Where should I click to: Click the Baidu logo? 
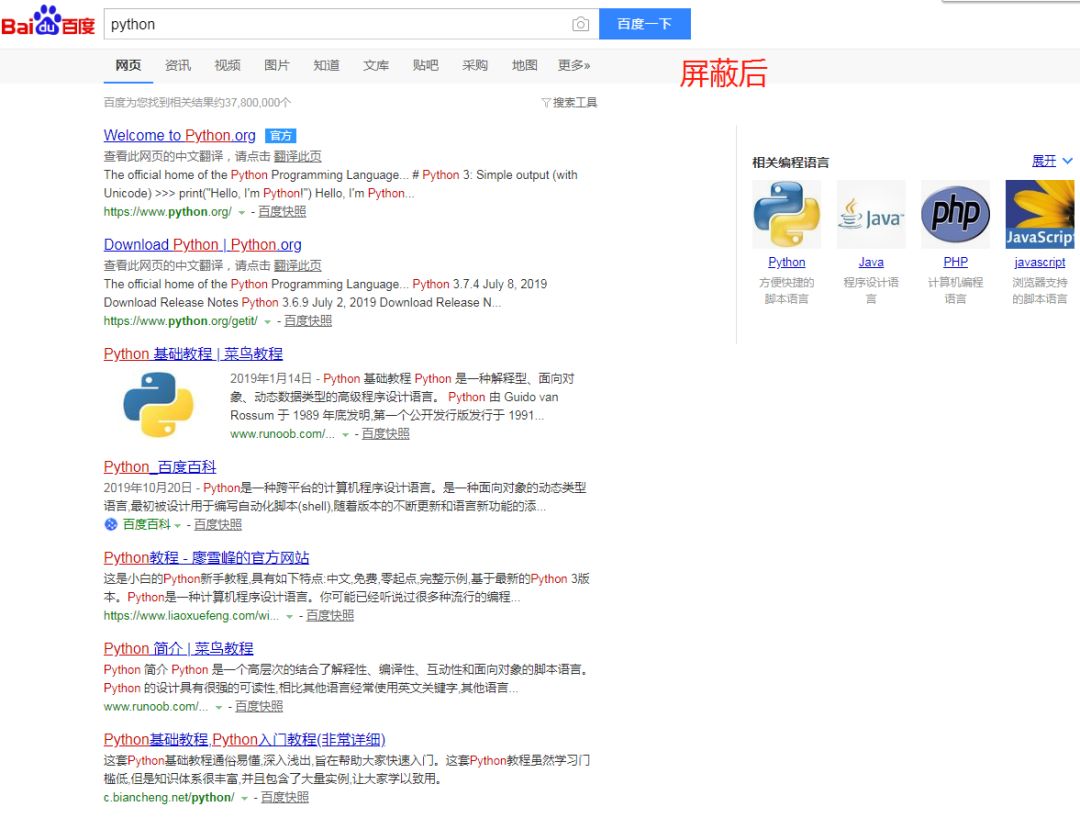coord(46,23)
